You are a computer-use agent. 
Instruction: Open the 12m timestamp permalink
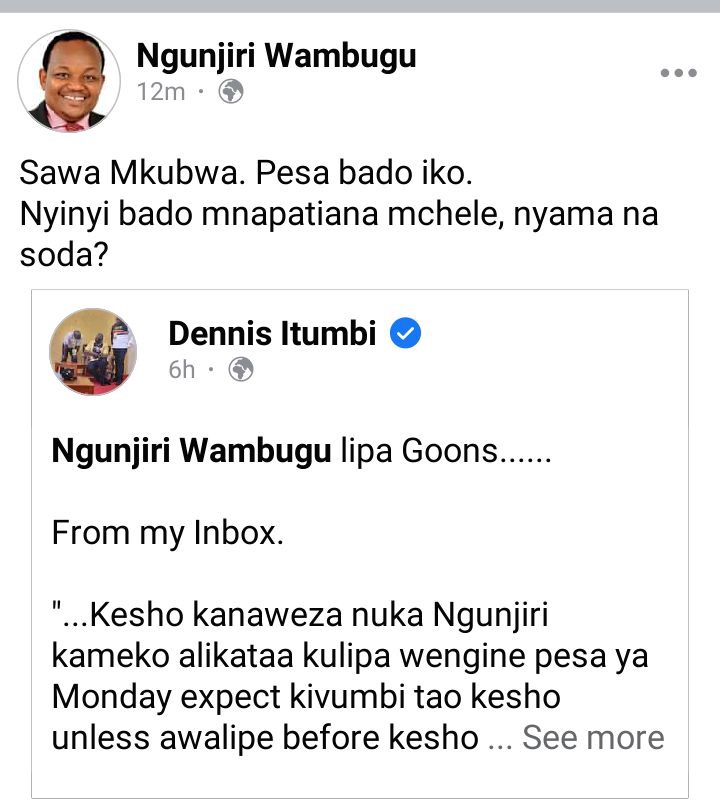pyautogui.click(x=161, y=92)
